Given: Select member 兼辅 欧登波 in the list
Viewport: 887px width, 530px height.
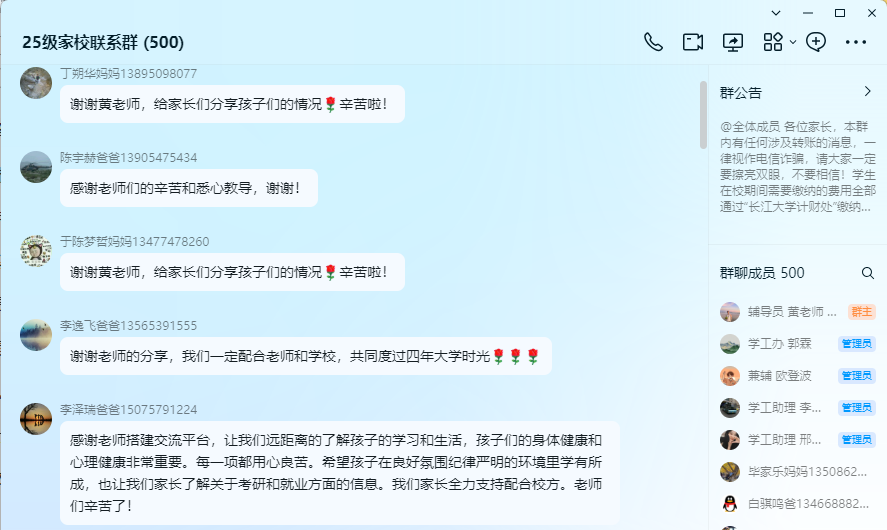Looking at the screenshot, I should pyautogui.click(x=798, y=376).
